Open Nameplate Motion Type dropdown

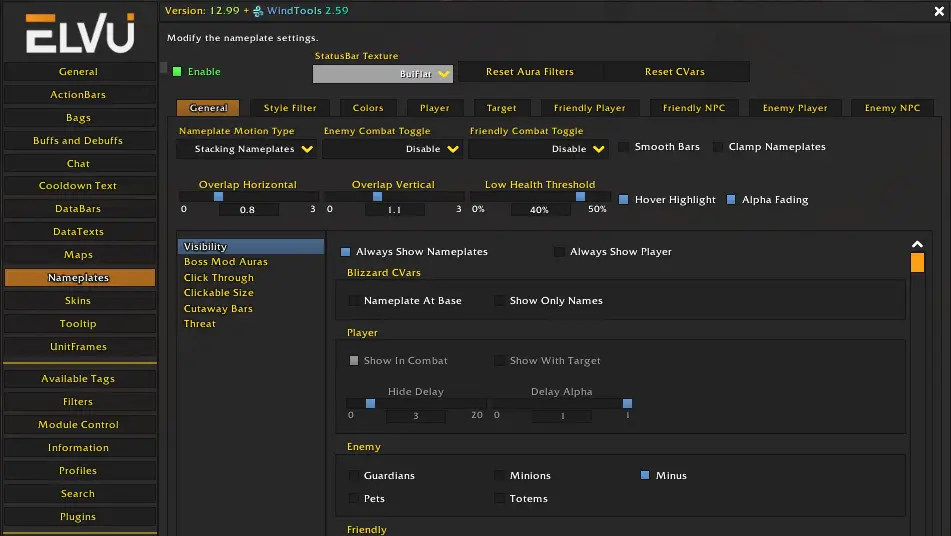click(246, 149)
